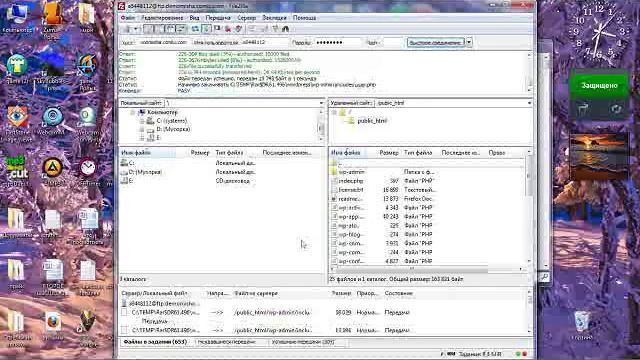Open quickconnect history dropdown arrow

469,42
